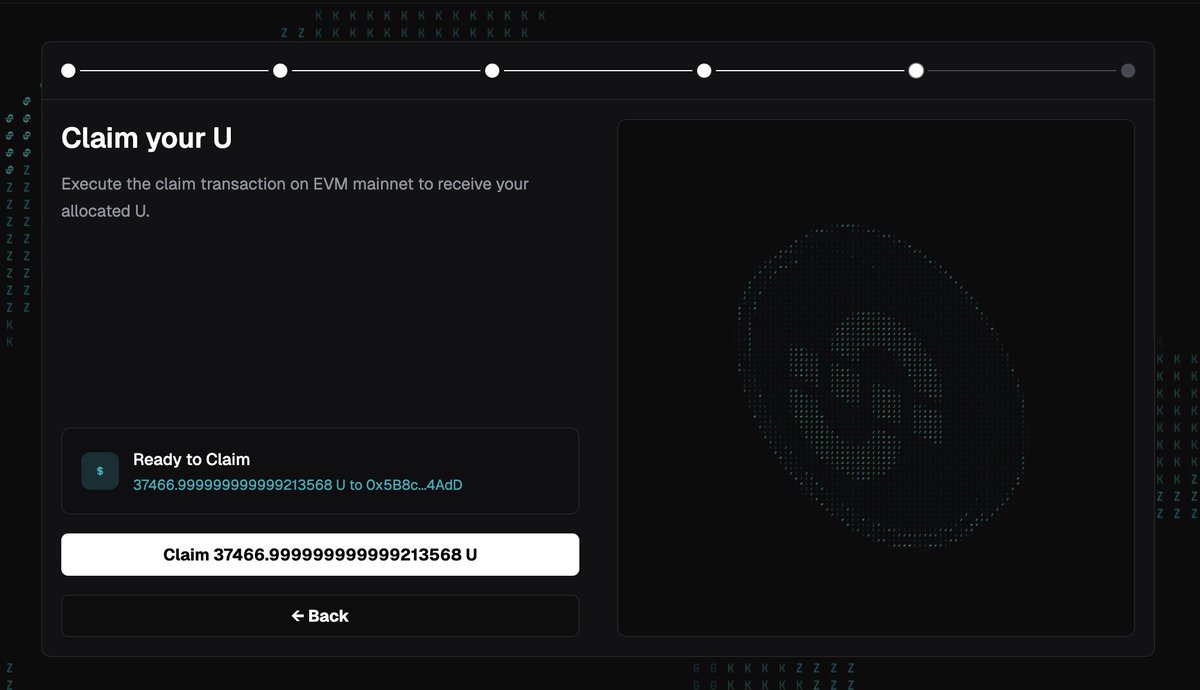
Task: Click progress line between first and second steps
Action: point(174,71)
